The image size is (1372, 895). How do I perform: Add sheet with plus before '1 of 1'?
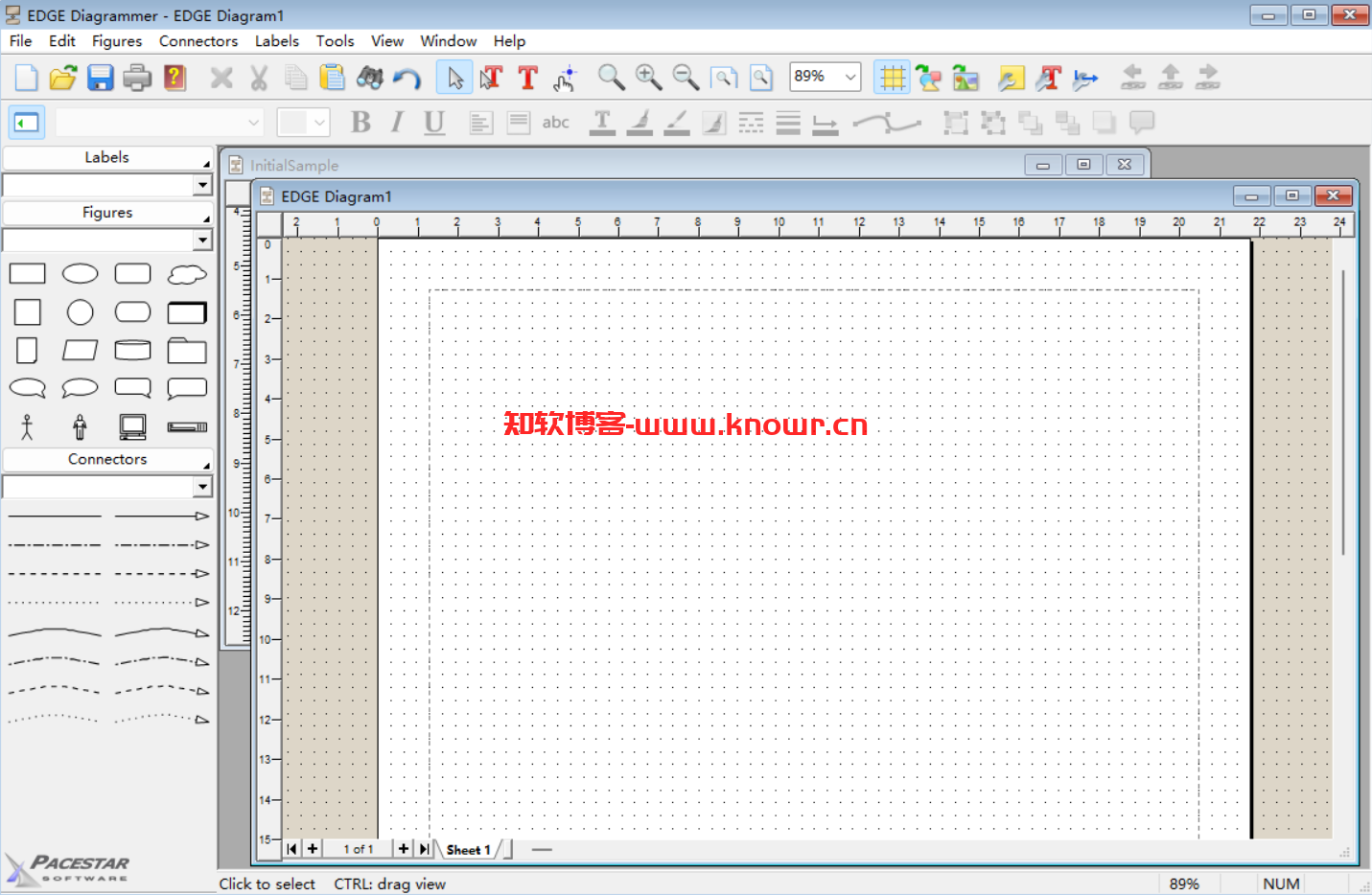[x=313, y=849]
